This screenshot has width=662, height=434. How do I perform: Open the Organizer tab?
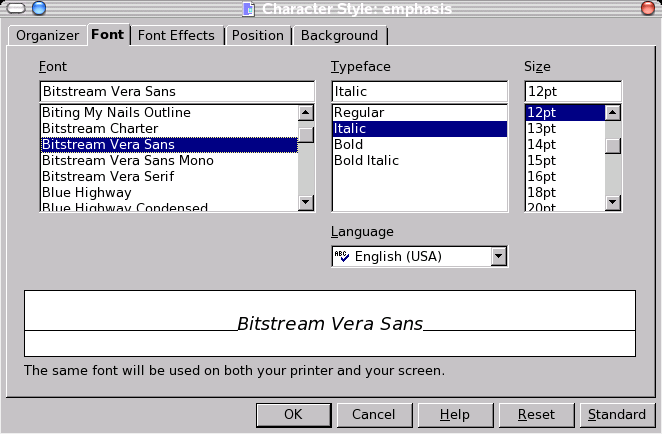pyautogui.click(x=47, y=35)
